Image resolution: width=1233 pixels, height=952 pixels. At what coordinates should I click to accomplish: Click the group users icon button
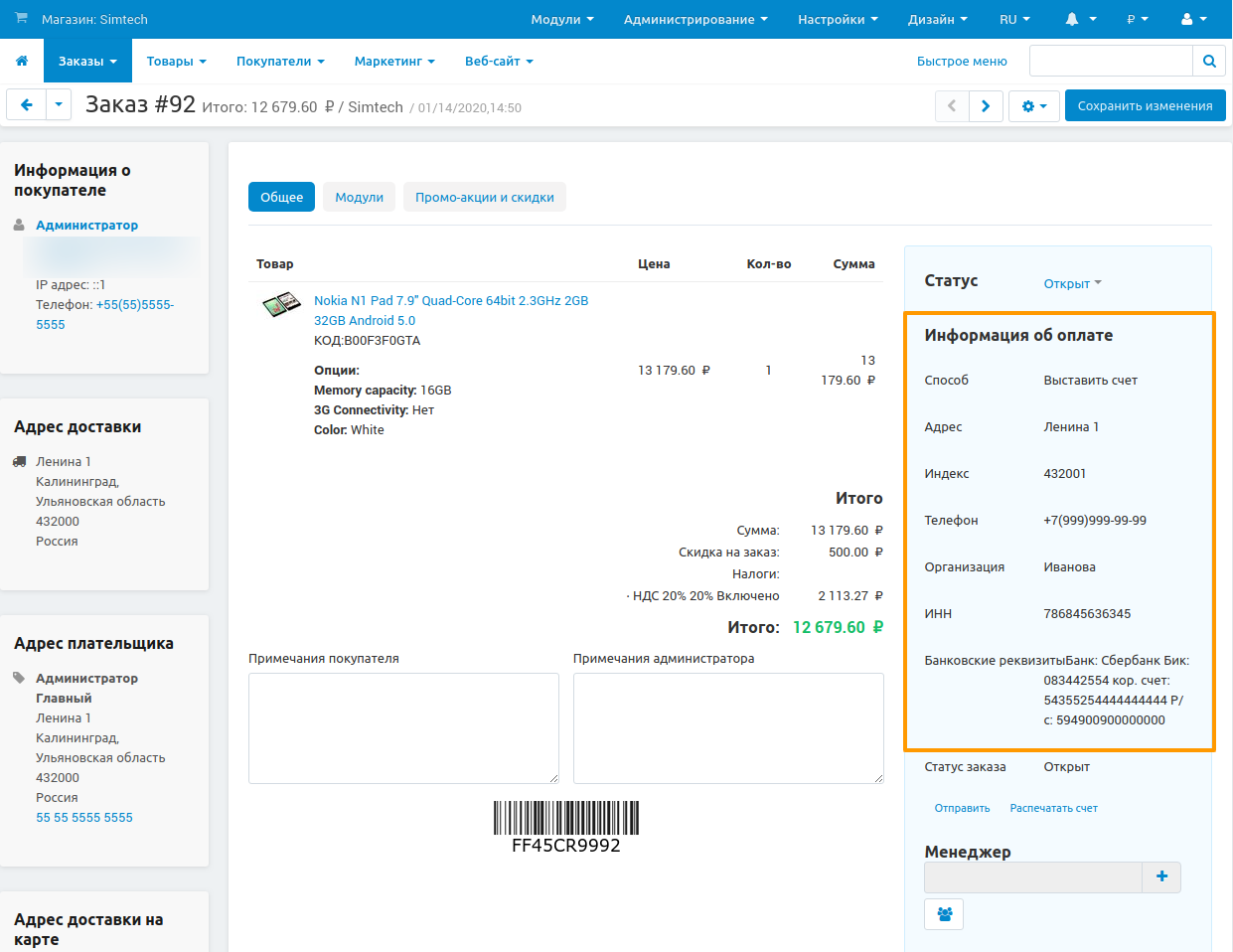coord(944,914)
